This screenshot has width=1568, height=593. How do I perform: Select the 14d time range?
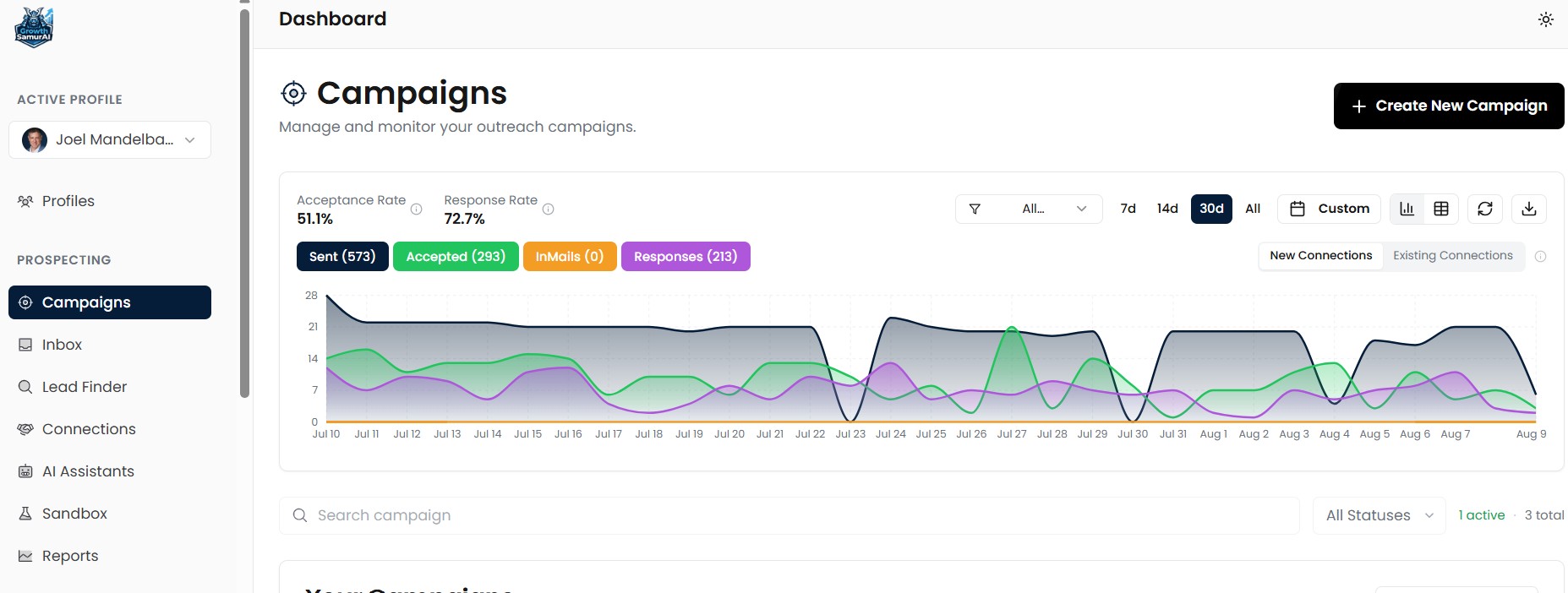[x=1167, y=209]
